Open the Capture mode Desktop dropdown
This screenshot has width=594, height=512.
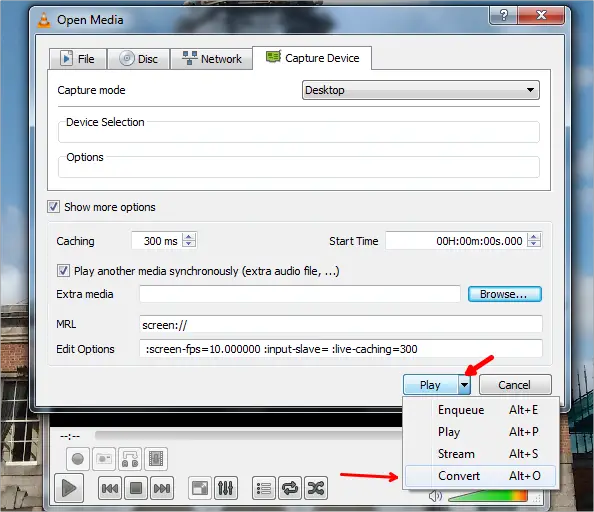click(420, 90)
